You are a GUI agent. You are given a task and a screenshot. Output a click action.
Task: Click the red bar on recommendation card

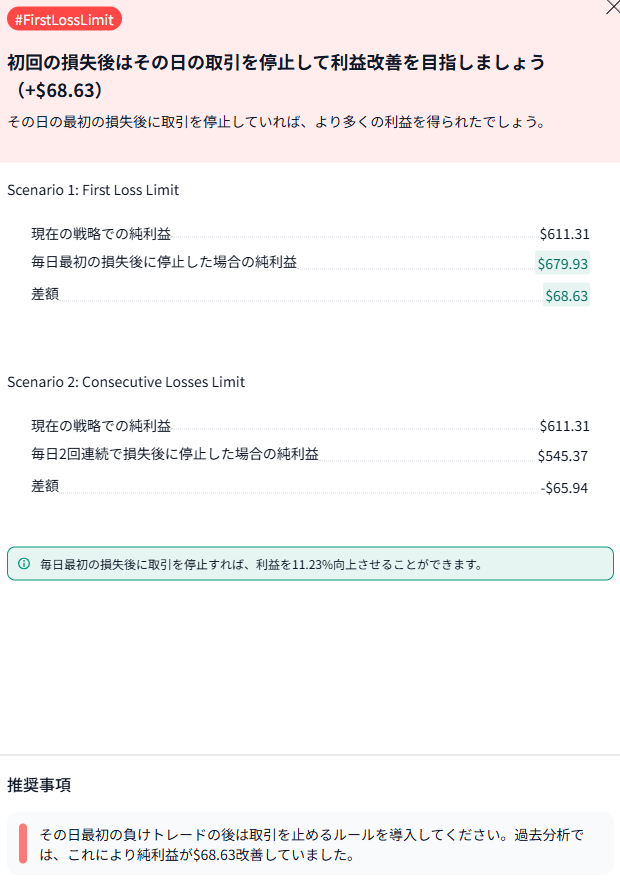(x=23, y=845)
